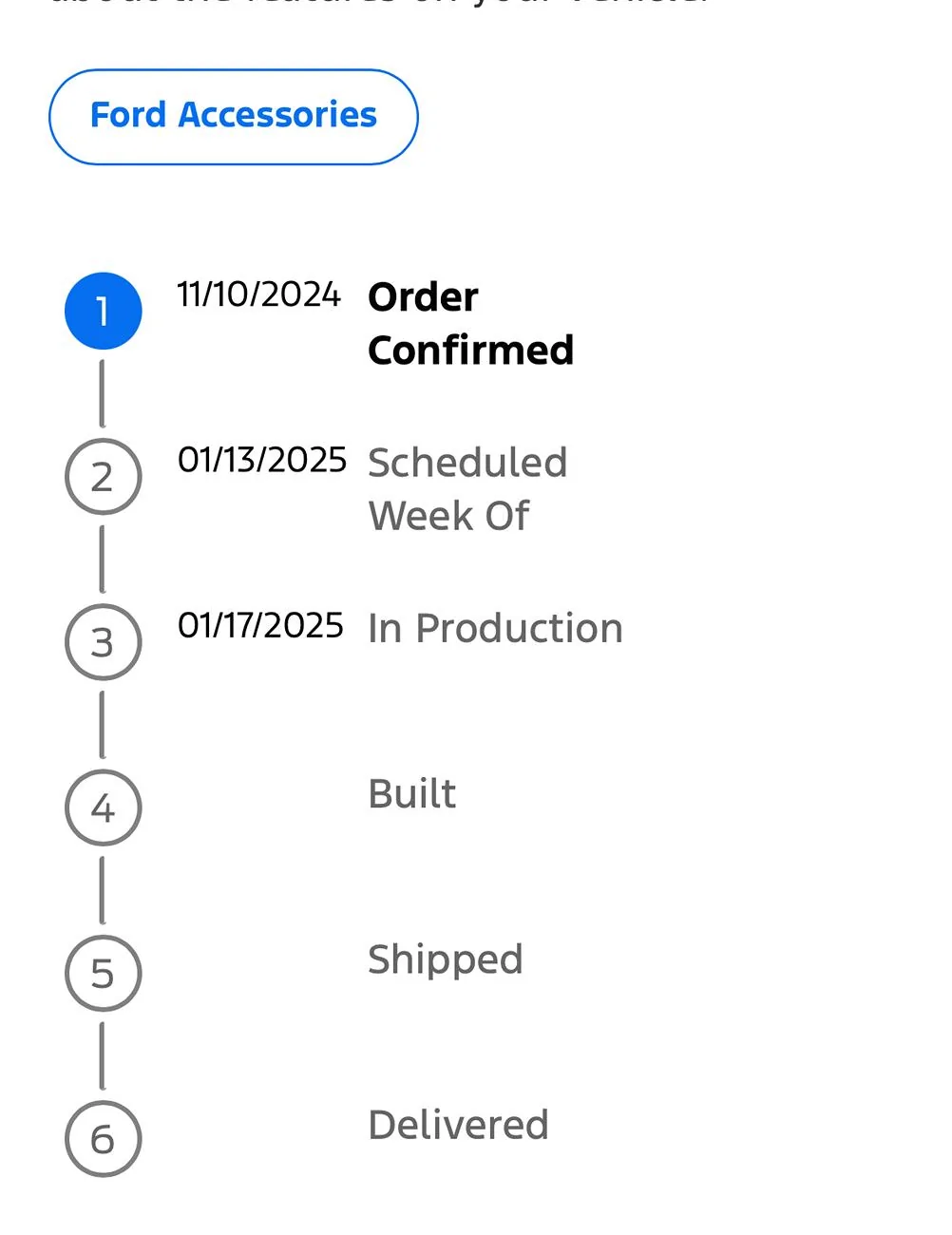Click connector line between steps 5 and 6
The height and width of the screenshot is (1235, 952).
[103, 1056]
